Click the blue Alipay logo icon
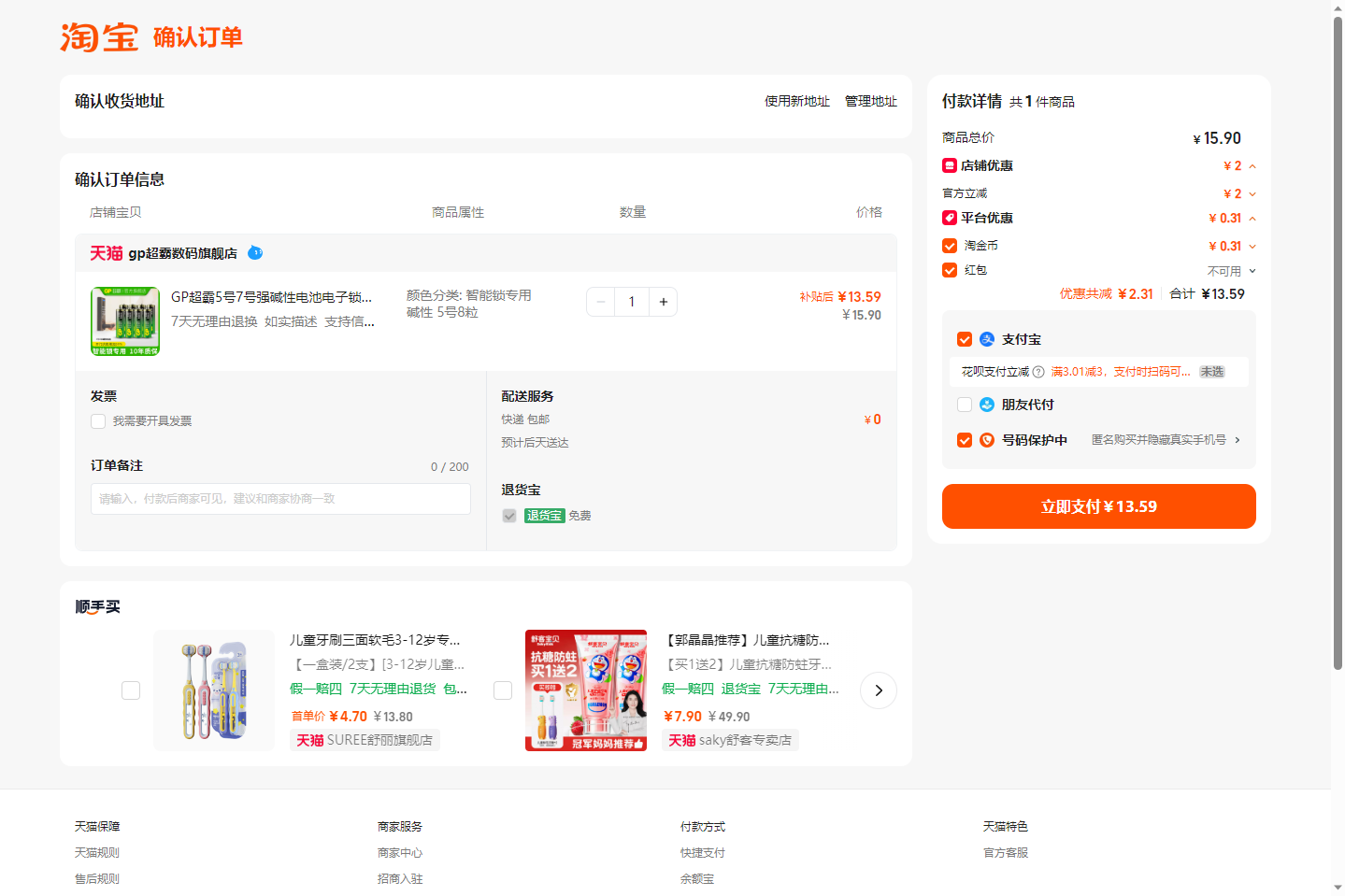Viewport: 1345px width, 896px height. 987,339
